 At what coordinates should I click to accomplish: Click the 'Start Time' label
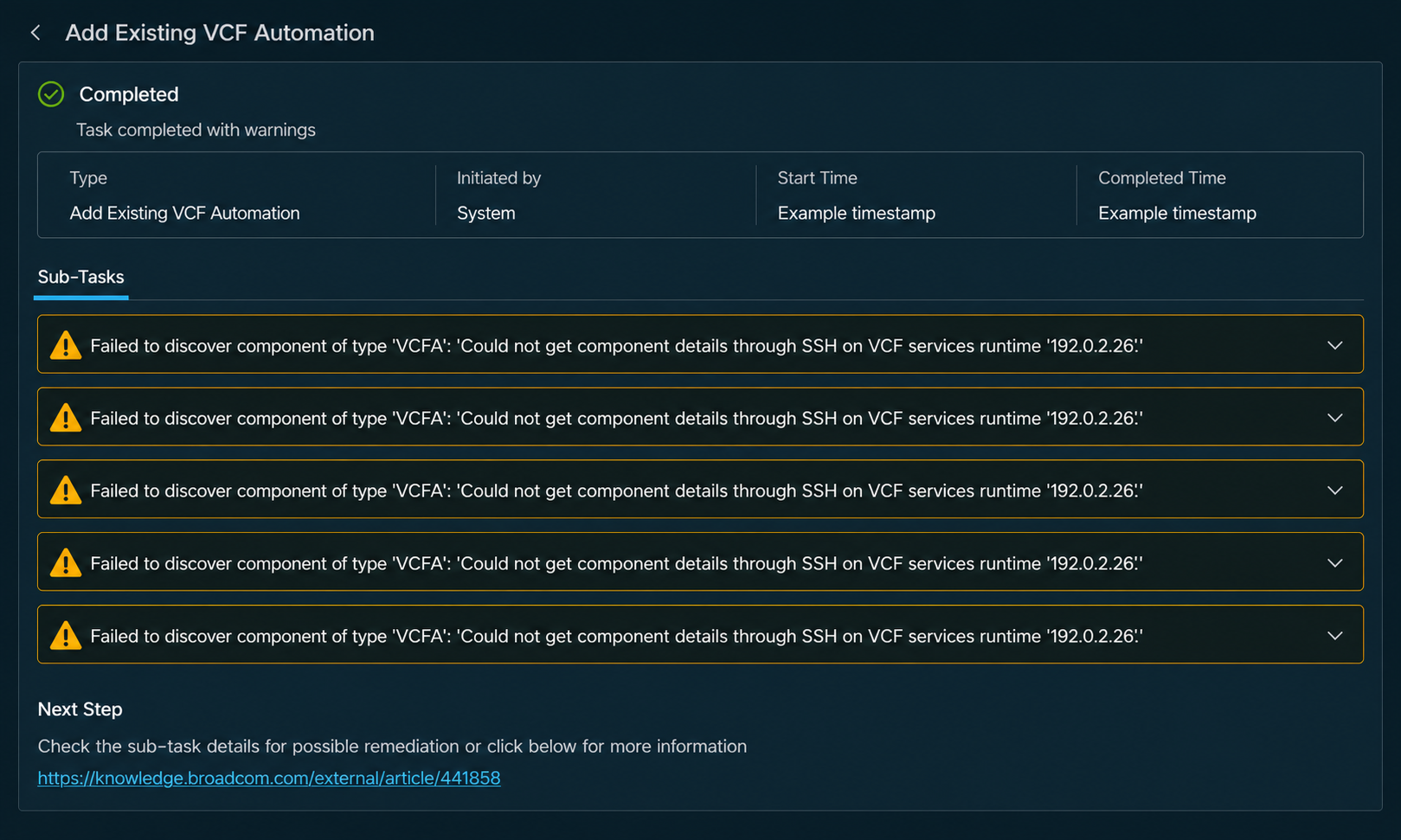(x=817, y=178)
